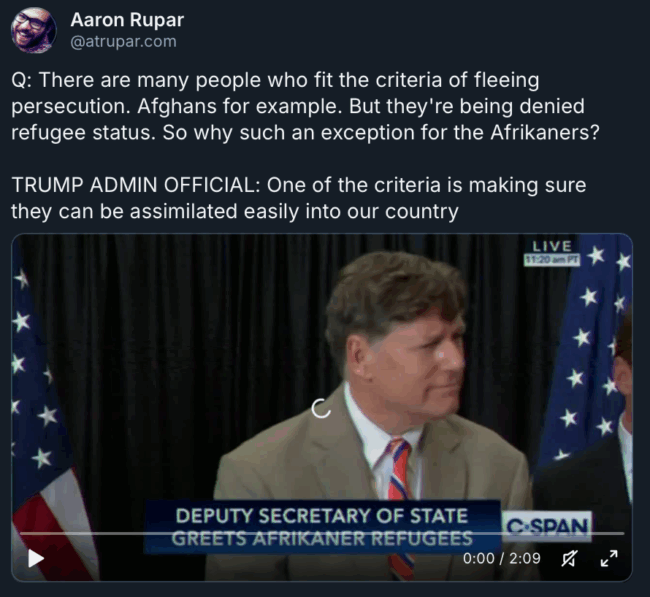Click the GREETS AFRIKANER REFUGEES caption line
Viewport: 650px width, 597px height.
point(322,539)
